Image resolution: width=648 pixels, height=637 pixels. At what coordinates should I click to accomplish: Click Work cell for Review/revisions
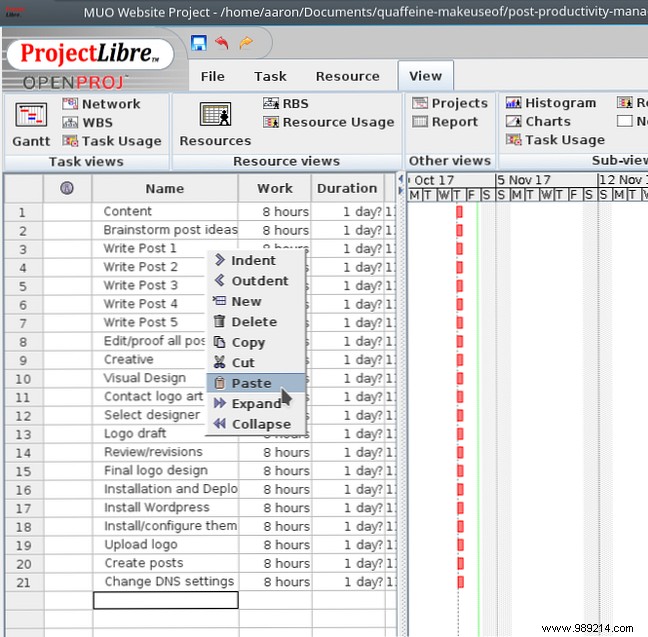click(x=275, y=452)
